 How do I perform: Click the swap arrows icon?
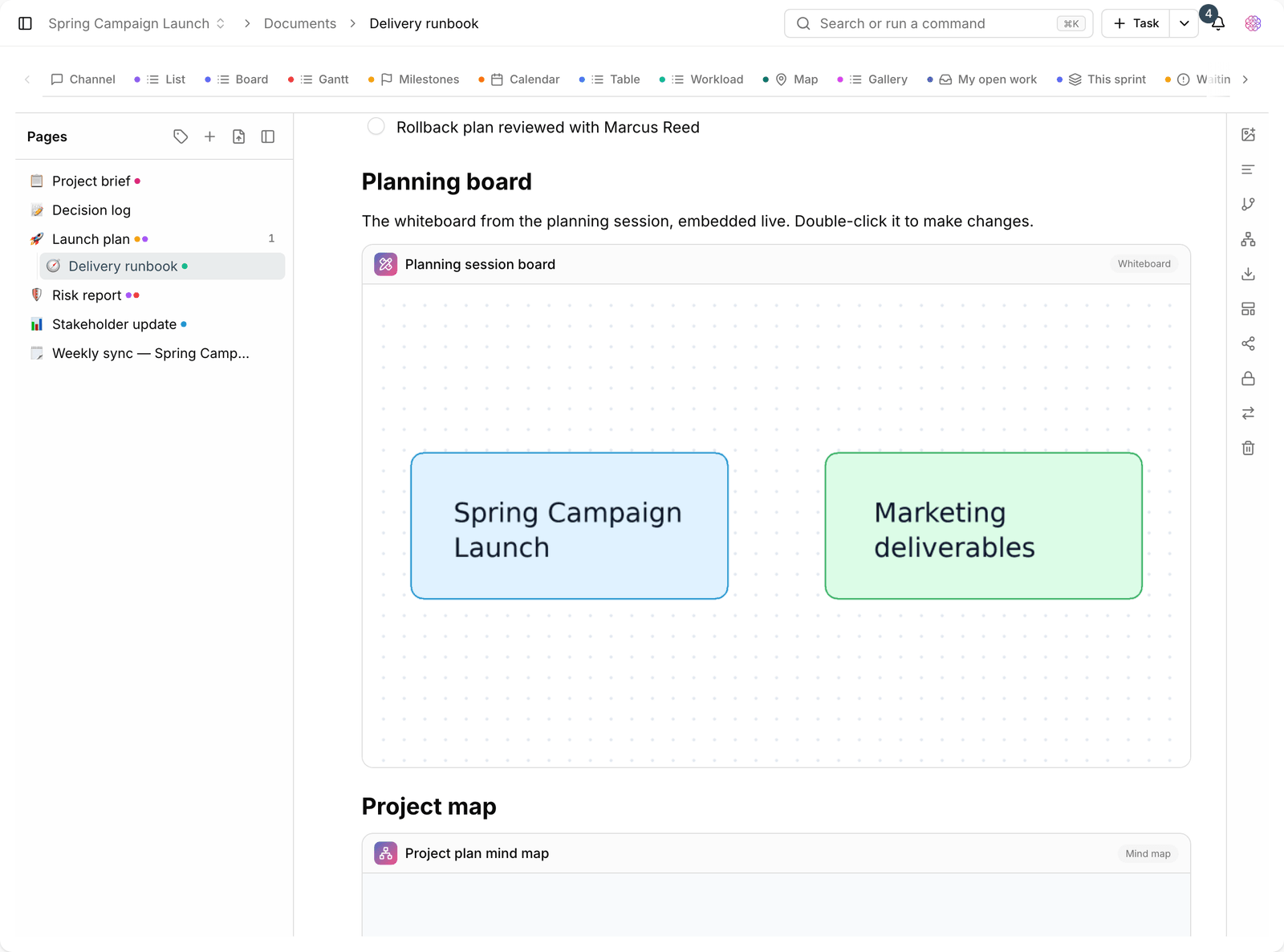click(x=1248, y=413)
